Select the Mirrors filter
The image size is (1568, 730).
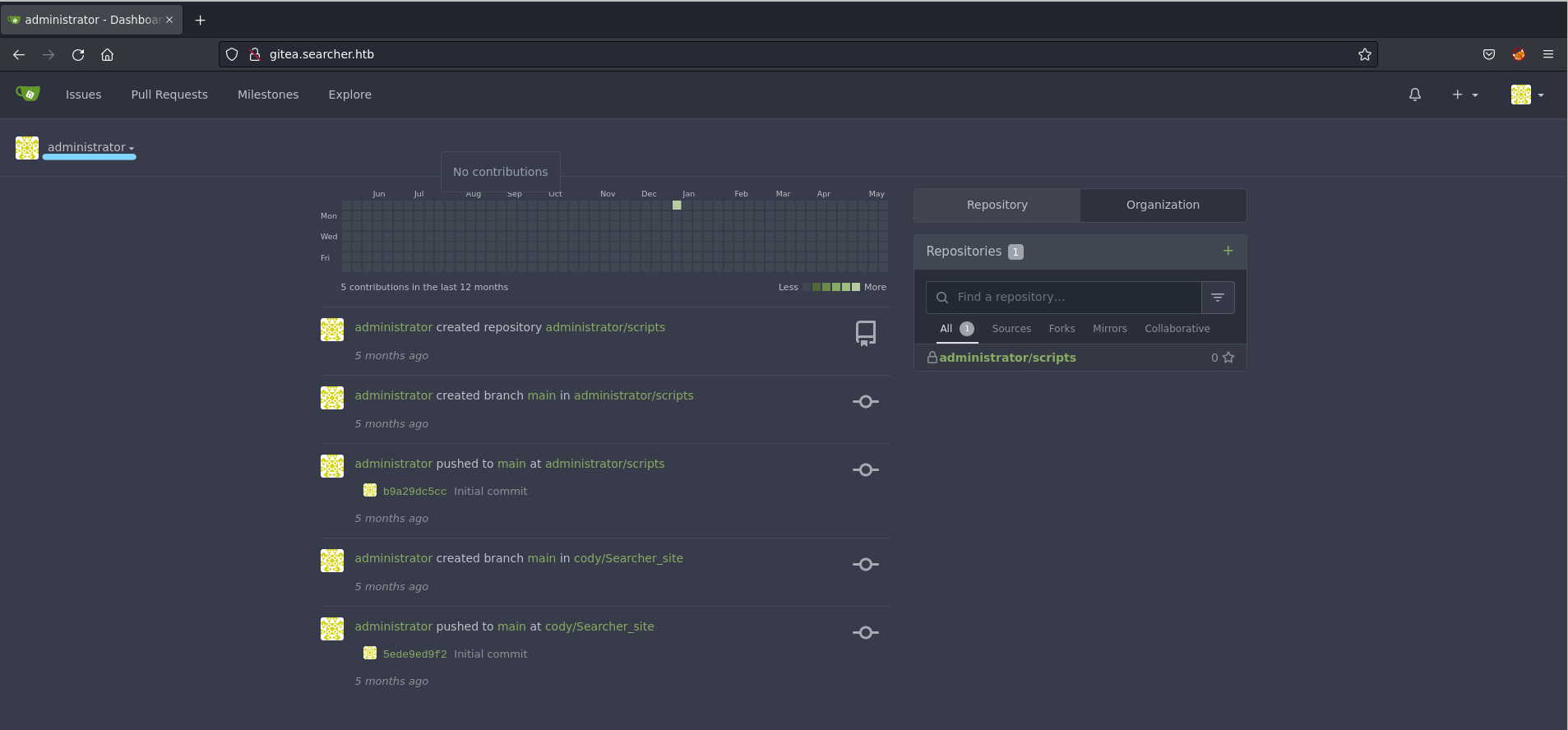(x=1110, y=329)
